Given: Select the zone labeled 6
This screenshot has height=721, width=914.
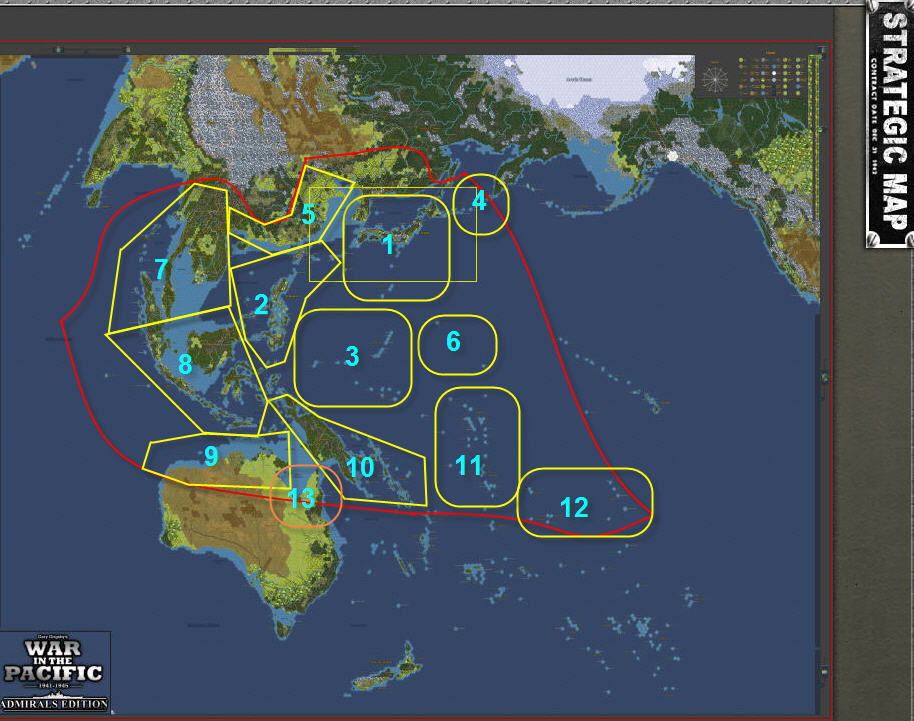Looking at the screenshot, I should 458,344.
